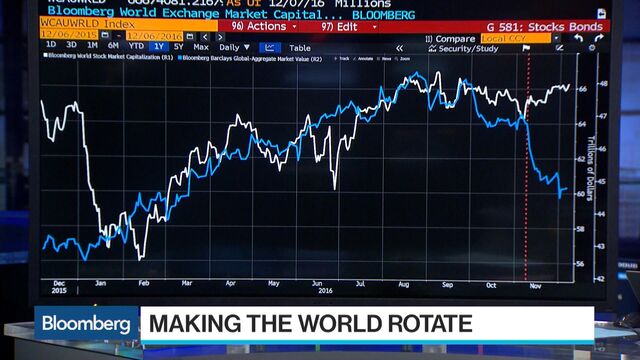Click the 60 value on right axis
Viewport: 640px width, 360px height.
[x=580, y=193]
